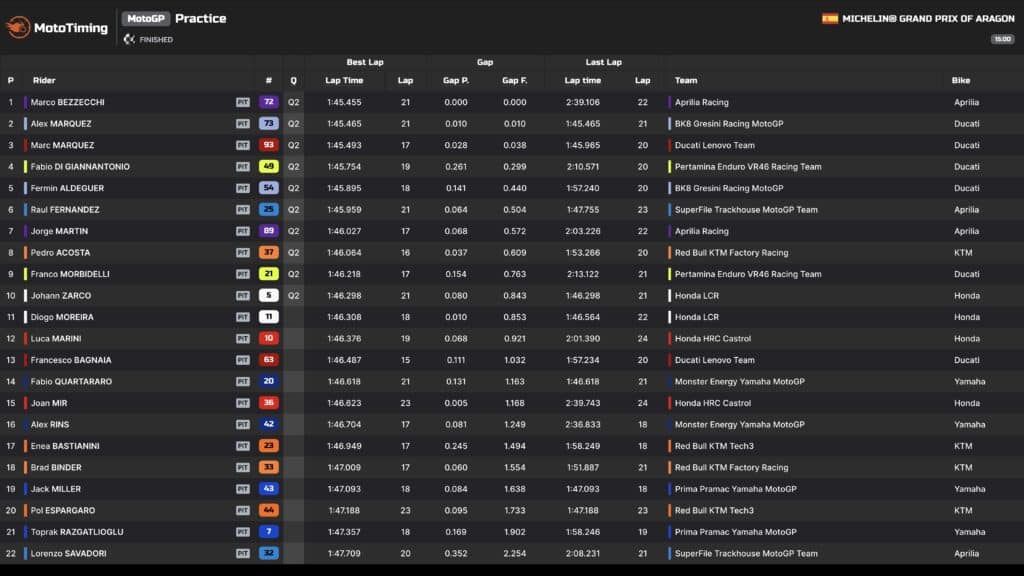This screenshot has width=1024, height=576.
Task: Click the PIT icon for Lorenzo Savadori
Action: coord(243,554)
